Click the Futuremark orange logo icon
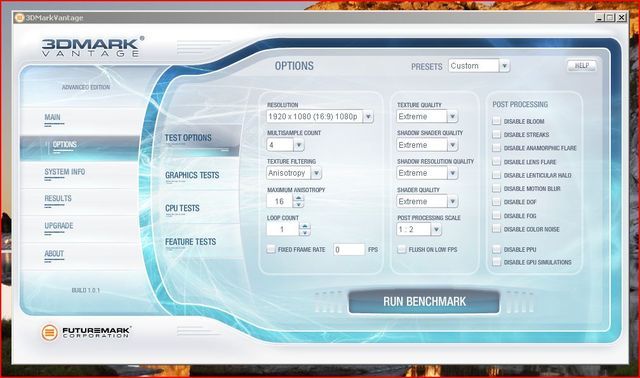This screenshot has width=640, height=378. (49, 333)
